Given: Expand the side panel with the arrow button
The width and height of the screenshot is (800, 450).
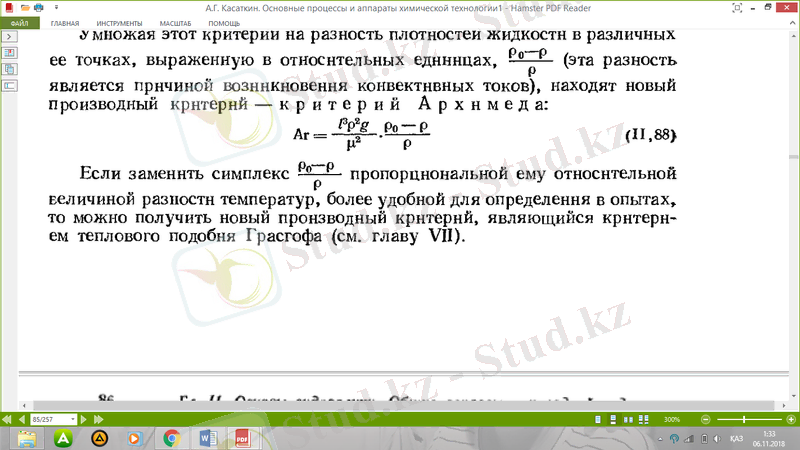Looking at the screenshot, I should point(9,37).
